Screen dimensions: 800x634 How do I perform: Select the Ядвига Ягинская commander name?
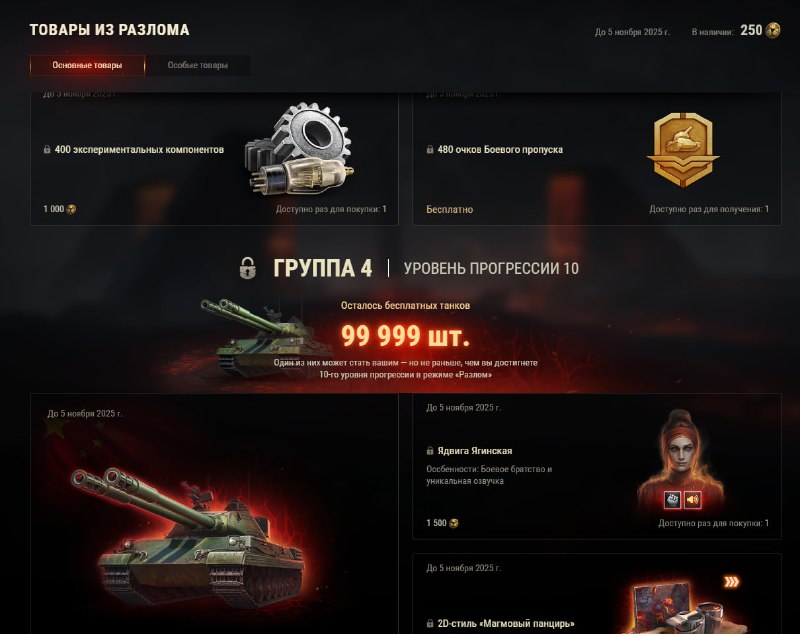[x=475, y=451]
